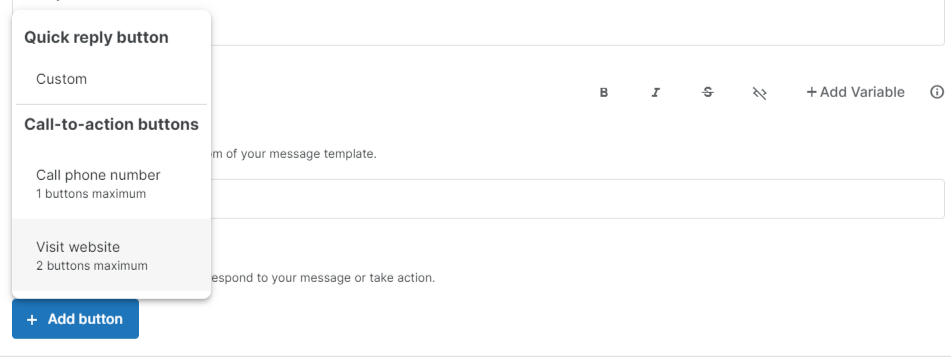Open the info icon next to Add Variable
951x364 pixels.
point(937,92)
